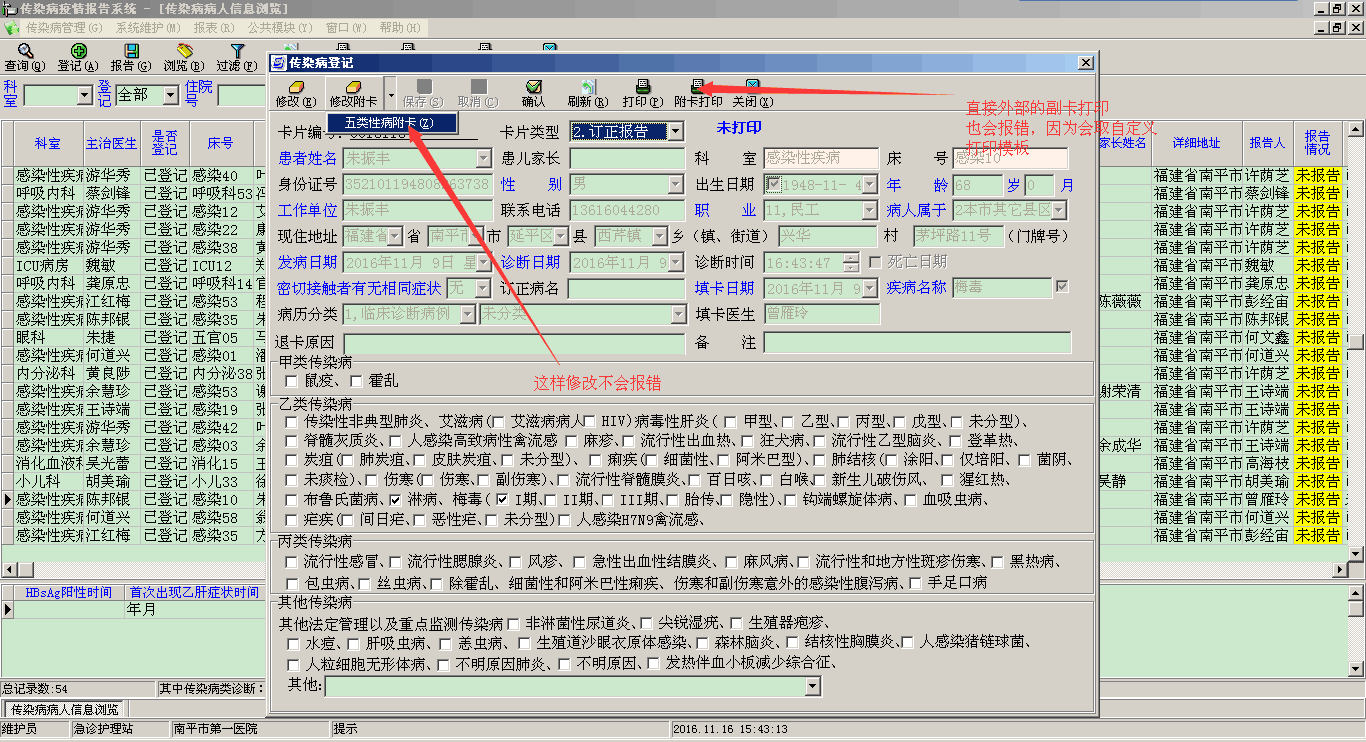Click the 打印 printer icon

(x=642, y=87)
